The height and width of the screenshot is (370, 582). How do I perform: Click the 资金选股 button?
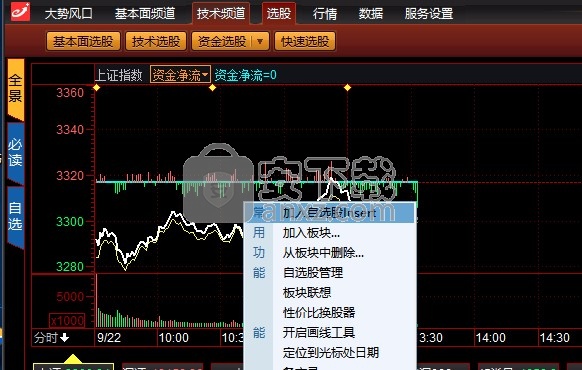(x=222, y=41)
